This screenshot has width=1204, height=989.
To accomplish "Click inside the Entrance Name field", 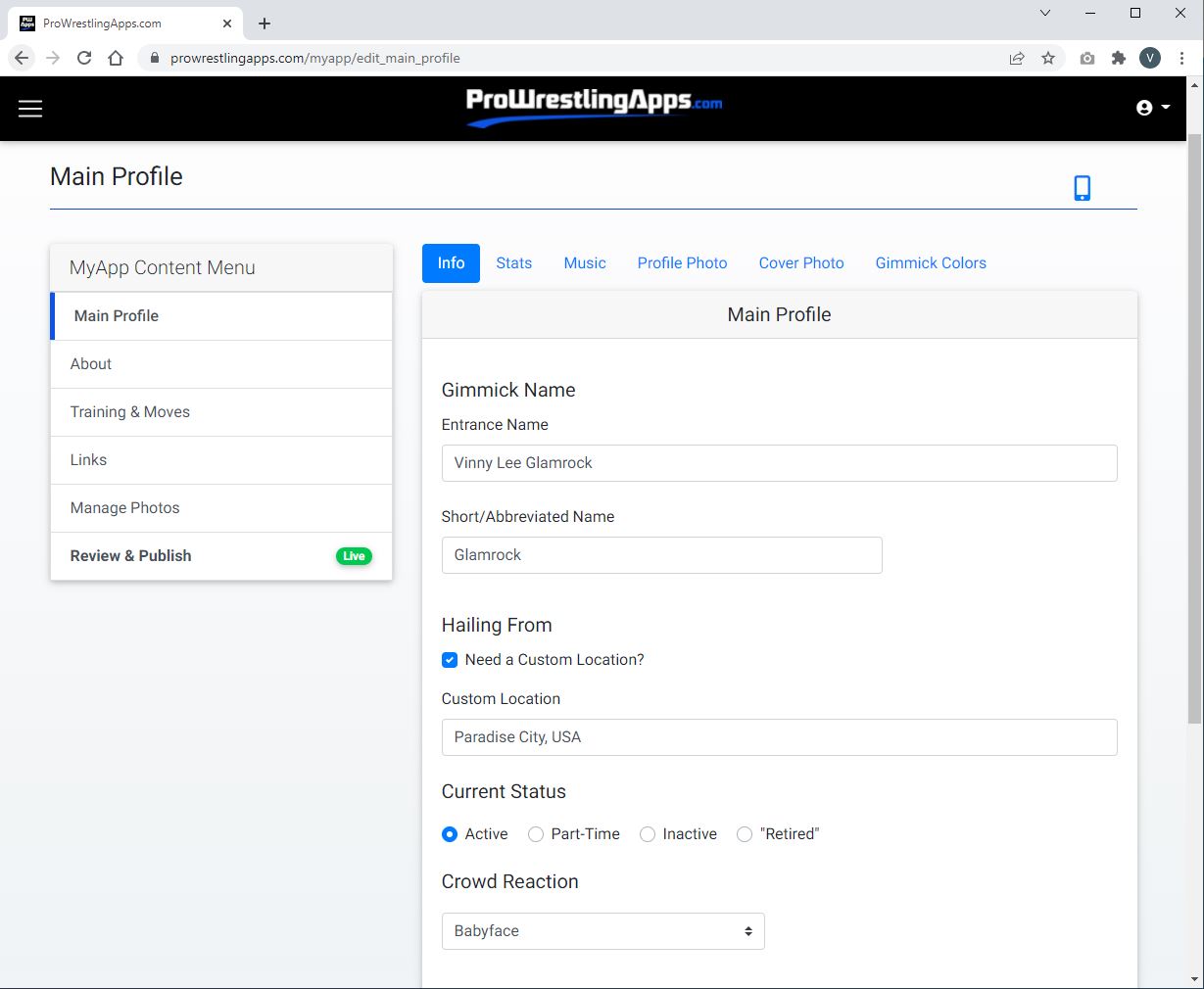I will (779, 462).
